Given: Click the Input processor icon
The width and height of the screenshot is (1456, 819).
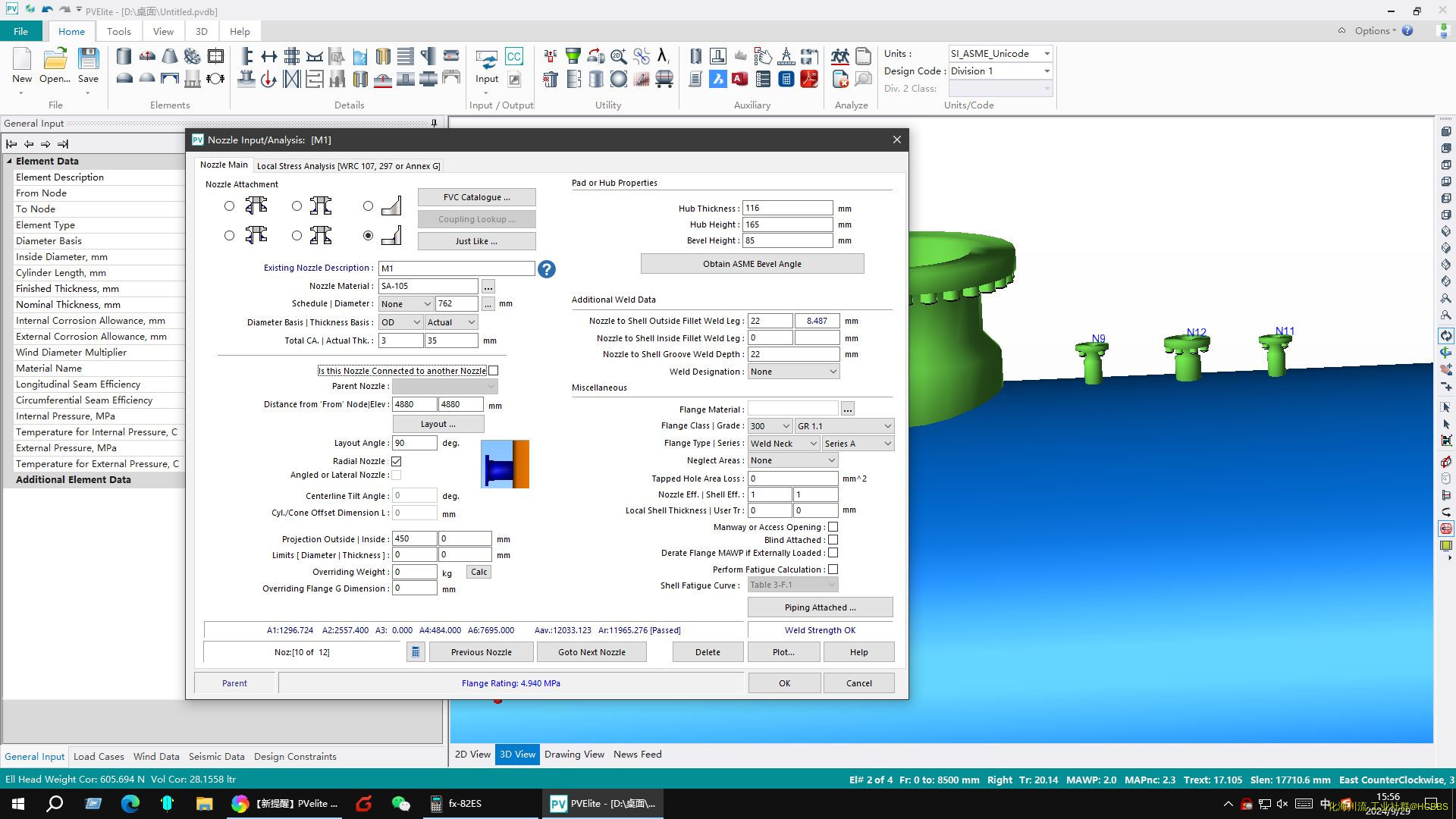Looking at the screenshot, I should coord(487,59).
